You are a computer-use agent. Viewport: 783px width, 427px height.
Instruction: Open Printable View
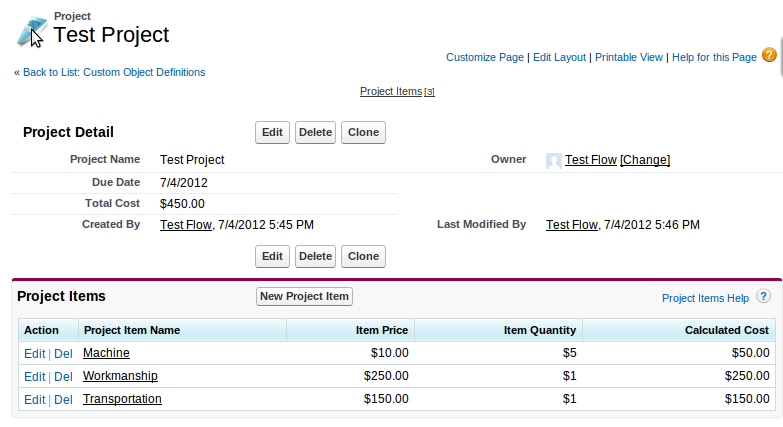[x=628, y=58]
